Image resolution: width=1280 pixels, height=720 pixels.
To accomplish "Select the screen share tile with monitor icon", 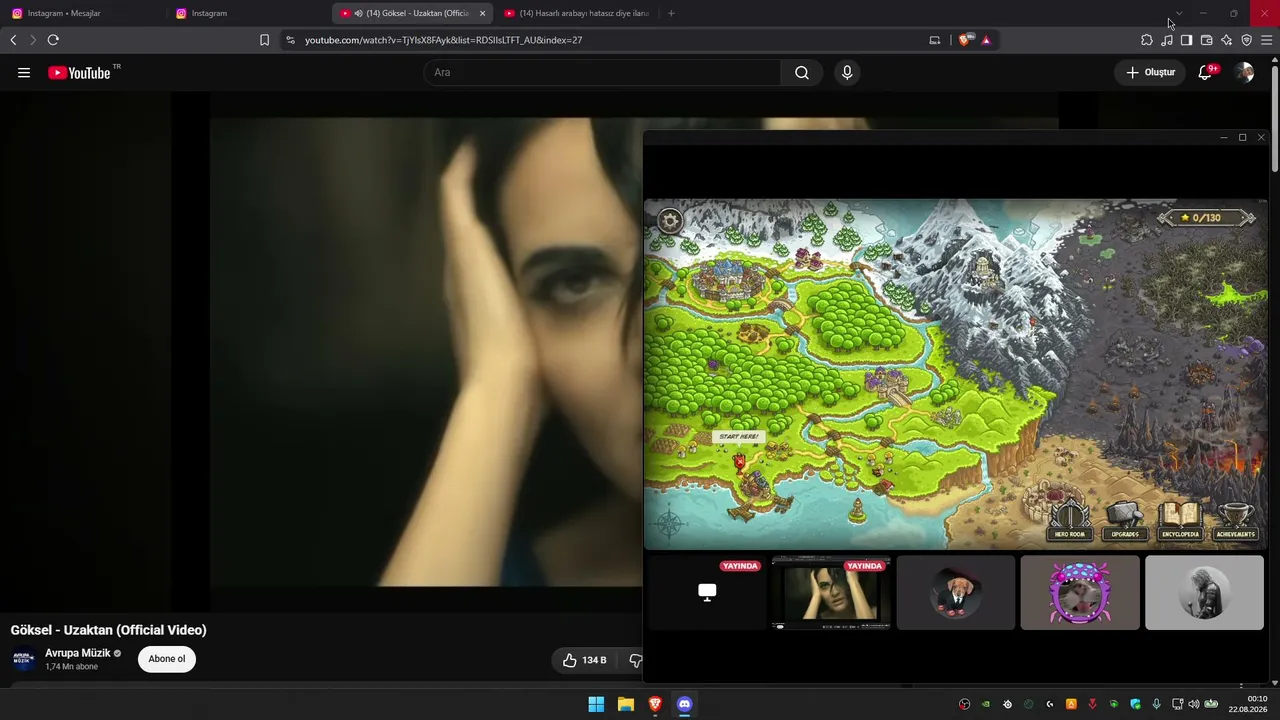I will click(707, 592).
